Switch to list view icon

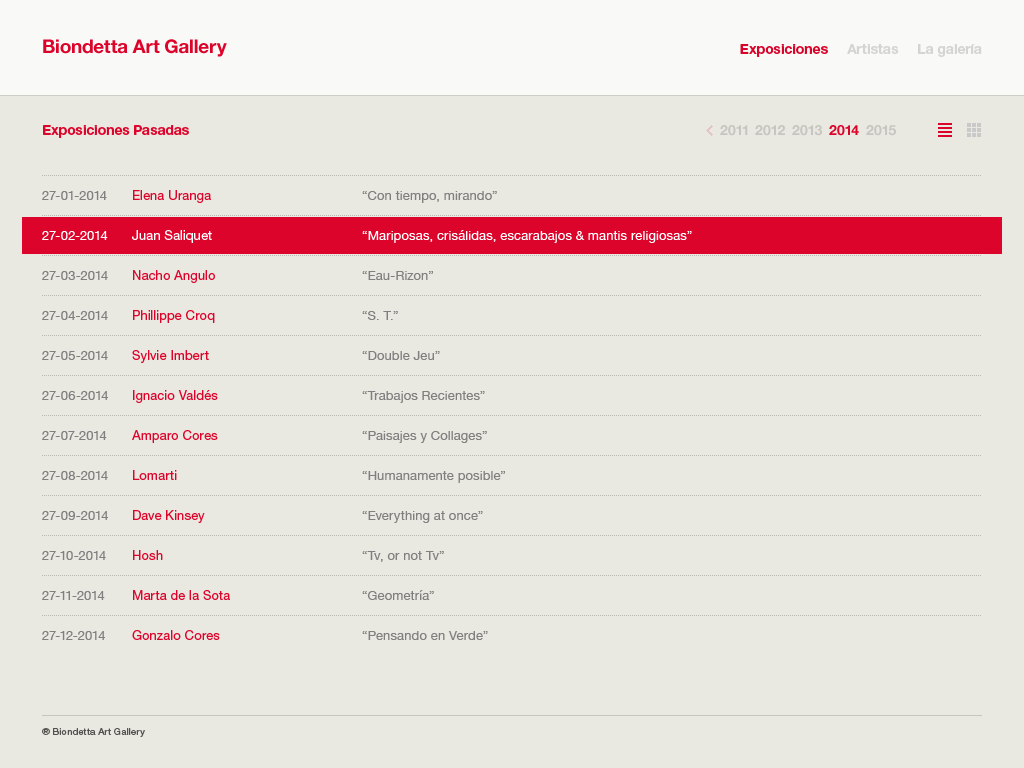tap(944, 130)
